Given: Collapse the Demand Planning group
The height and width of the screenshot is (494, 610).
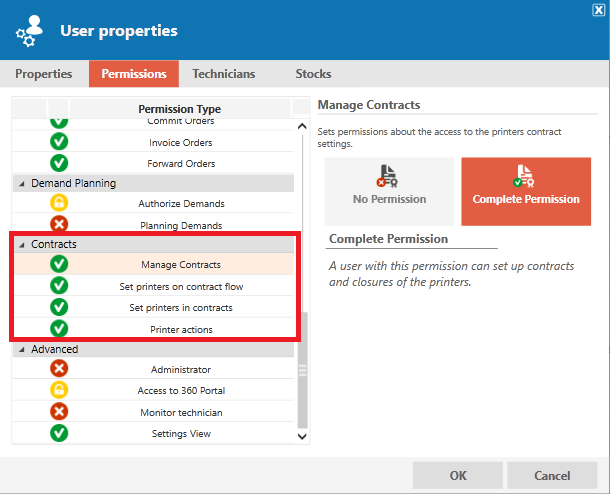Looking at the screenshot, I should [22, 184].
